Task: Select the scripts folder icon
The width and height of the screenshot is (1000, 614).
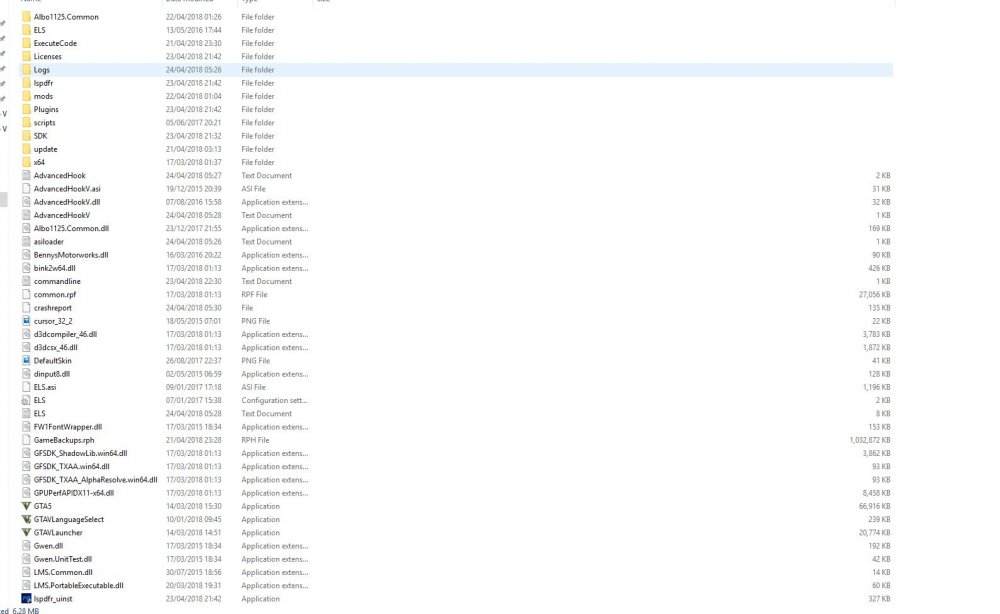Action: [26, 122]
